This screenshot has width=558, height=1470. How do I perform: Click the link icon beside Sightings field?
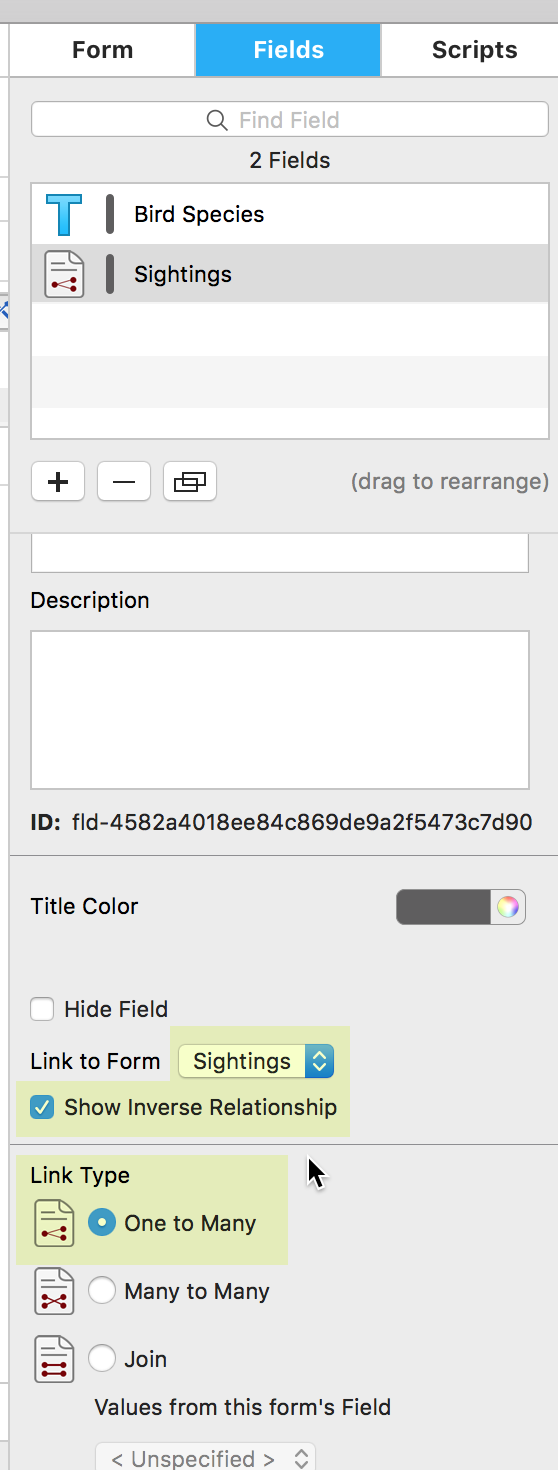pos(64,274)
